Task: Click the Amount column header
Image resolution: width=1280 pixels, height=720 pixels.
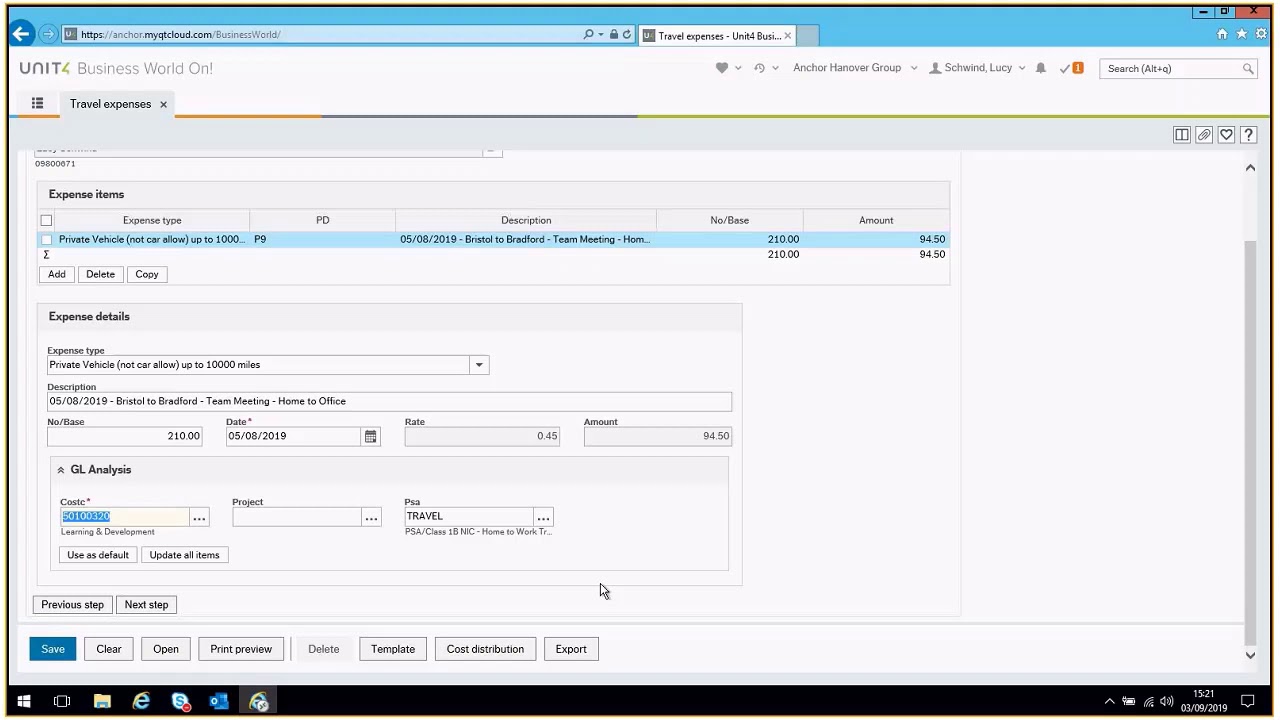Action: click(876, 220)
